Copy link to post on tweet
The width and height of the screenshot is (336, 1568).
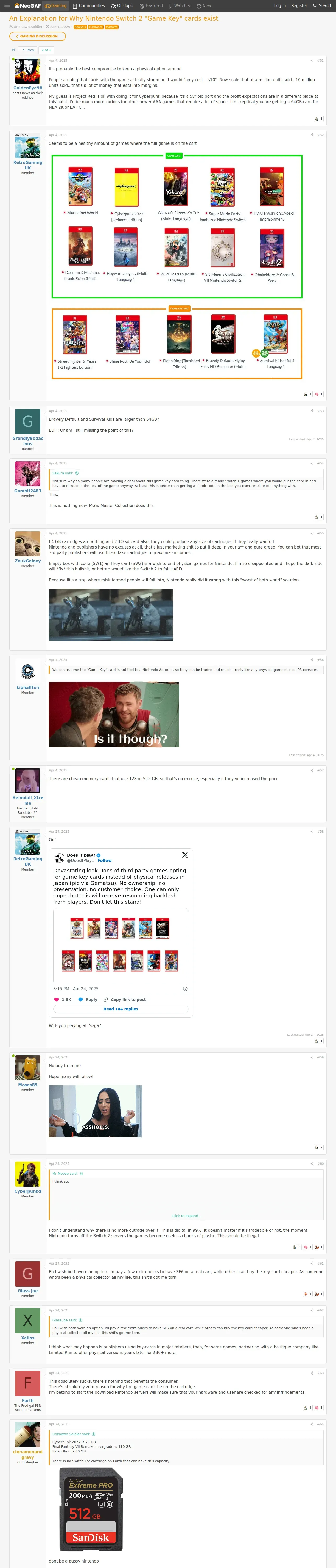pyautogui.click(x=124, y=1000)
